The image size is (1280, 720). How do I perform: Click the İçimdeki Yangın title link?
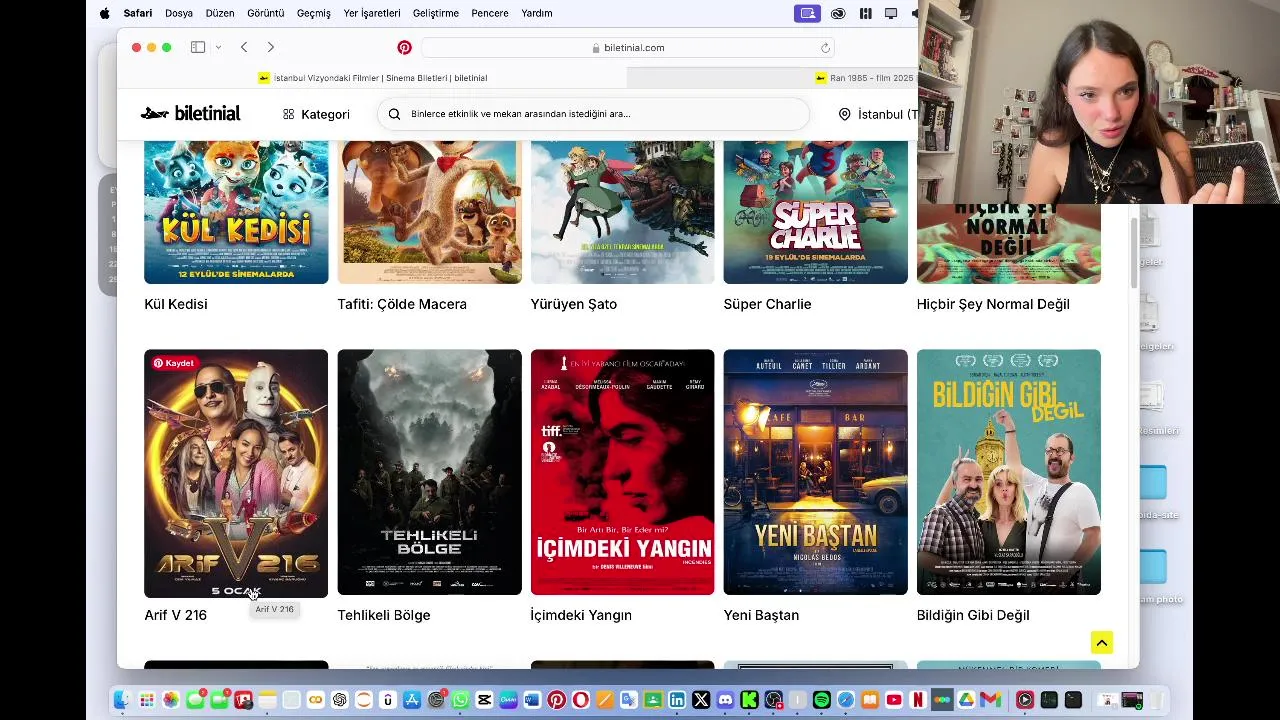click(581, 615)
